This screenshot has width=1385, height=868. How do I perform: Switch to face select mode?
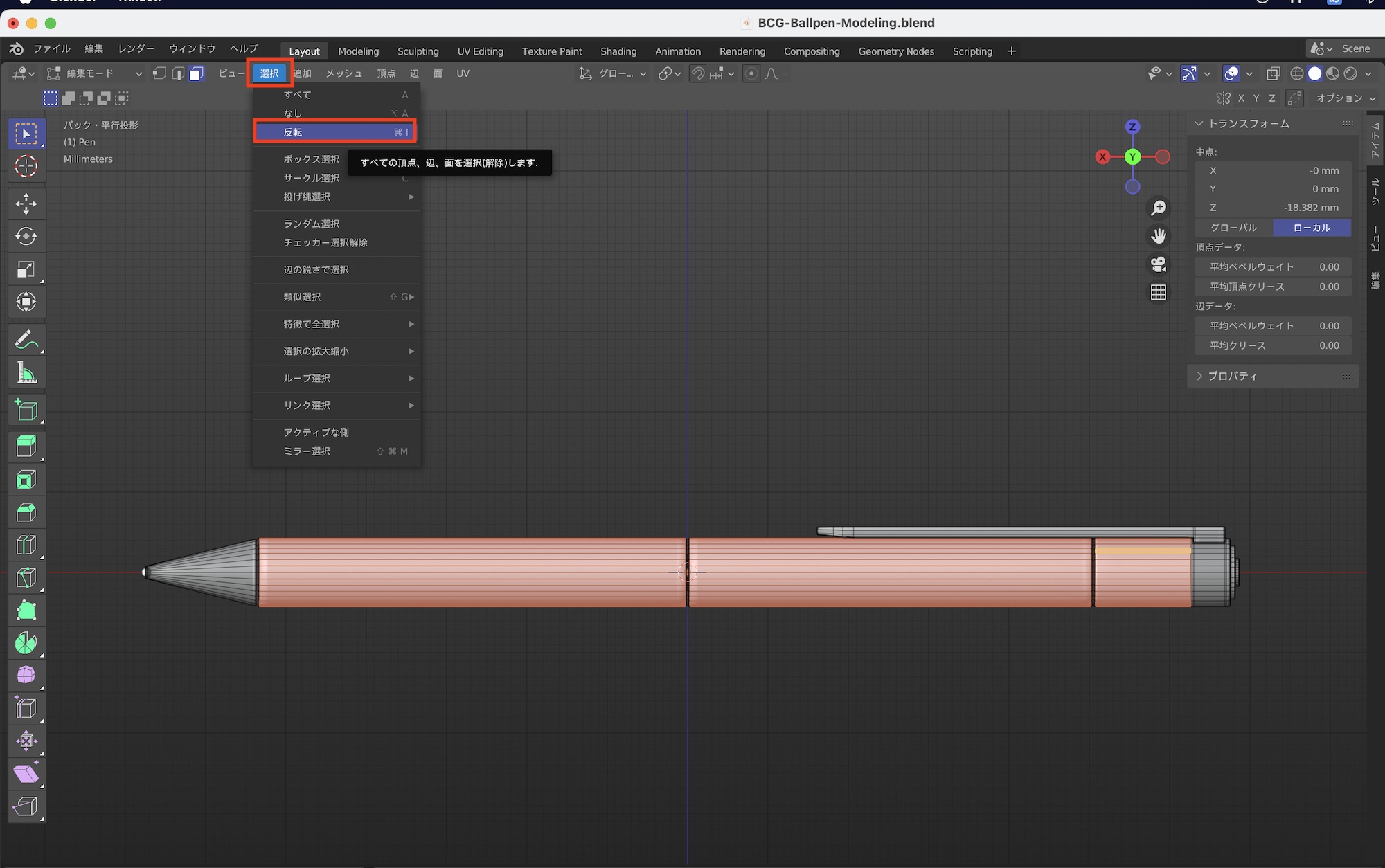pyautogui.click(x=197, y=73)
